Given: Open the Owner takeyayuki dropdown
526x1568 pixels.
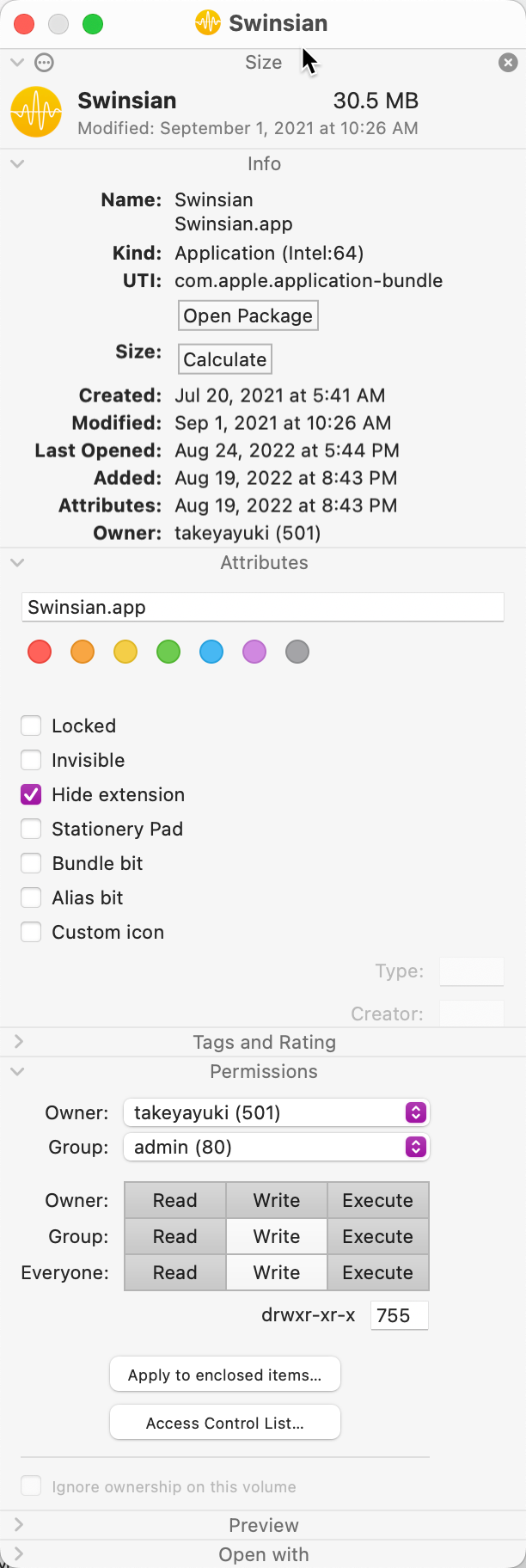Looking at the screenshot, I should (x=276, y=1112).
